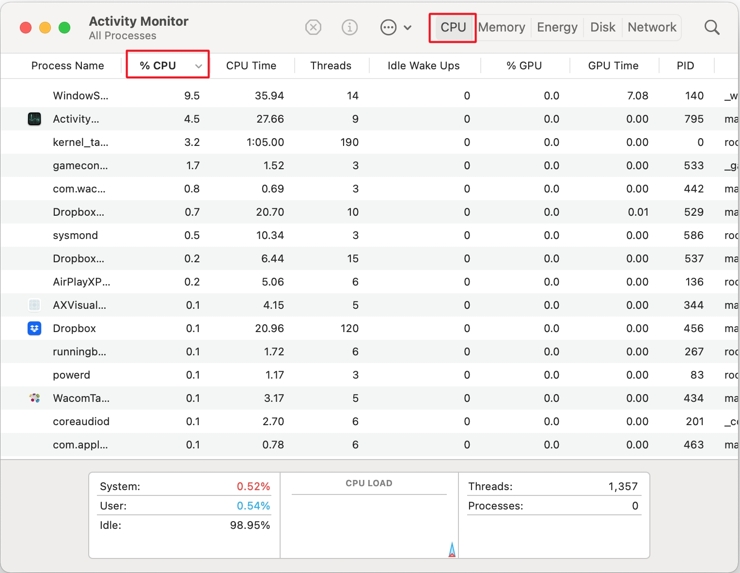Viewport: 740px width, 573px height.
Task: Sort by the PID column header
Action: (685, 66)
